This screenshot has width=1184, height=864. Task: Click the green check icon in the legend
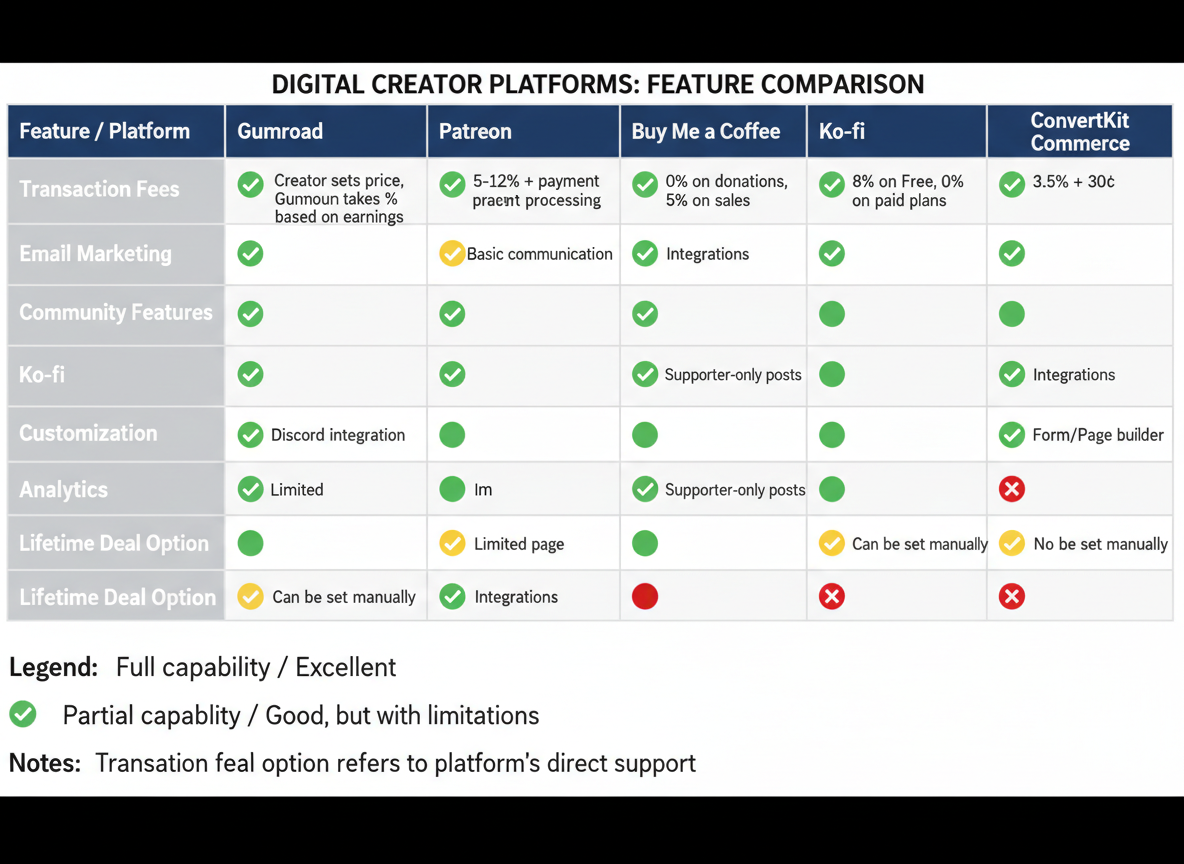point(23,714)
